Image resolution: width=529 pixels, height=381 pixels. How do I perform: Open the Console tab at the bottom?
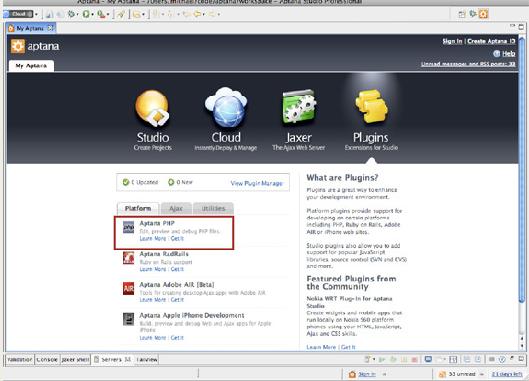tap(47, 359)
